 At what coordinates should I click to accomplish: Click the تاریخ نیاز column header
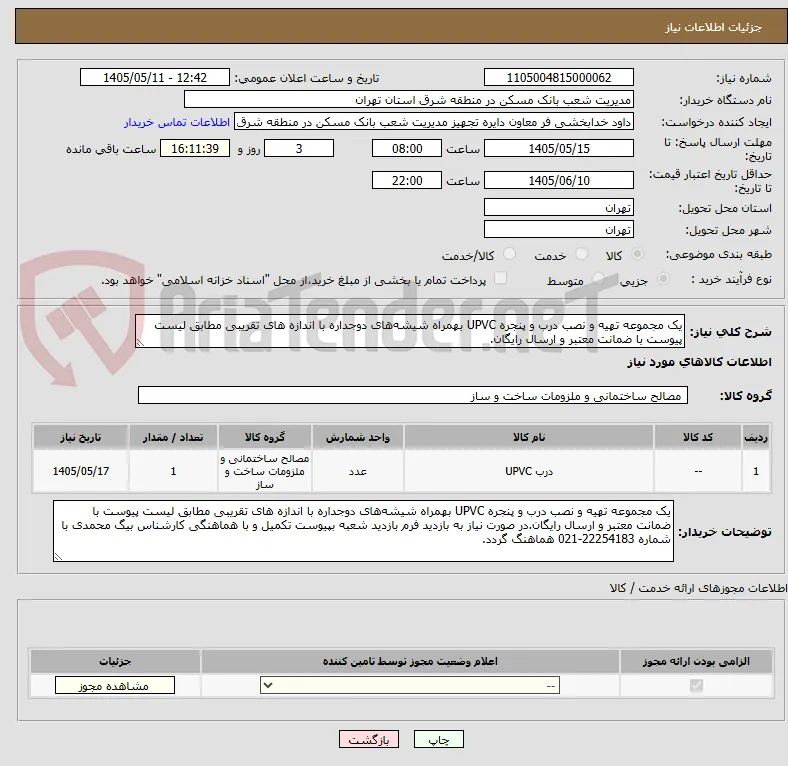[81, 437]
